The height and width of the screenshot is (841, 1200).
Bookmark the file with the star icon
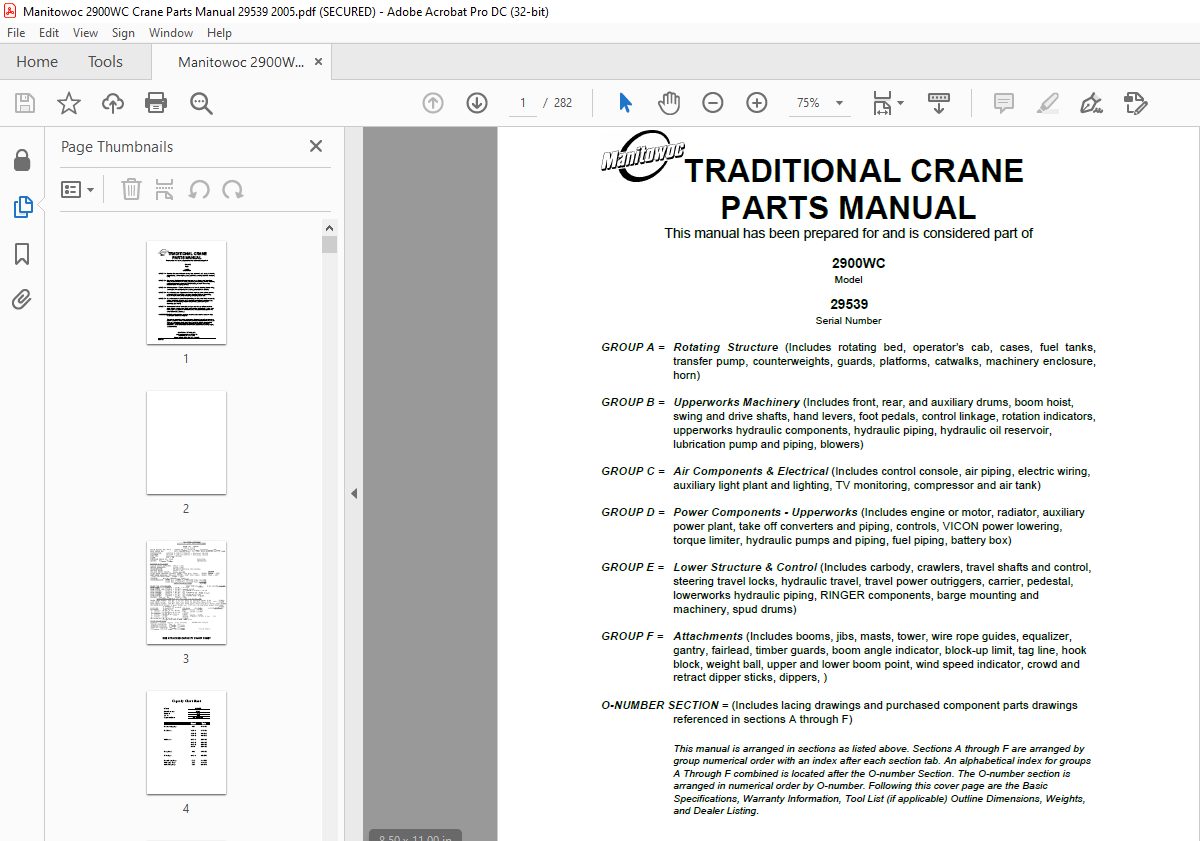click(x=69, y=103)
